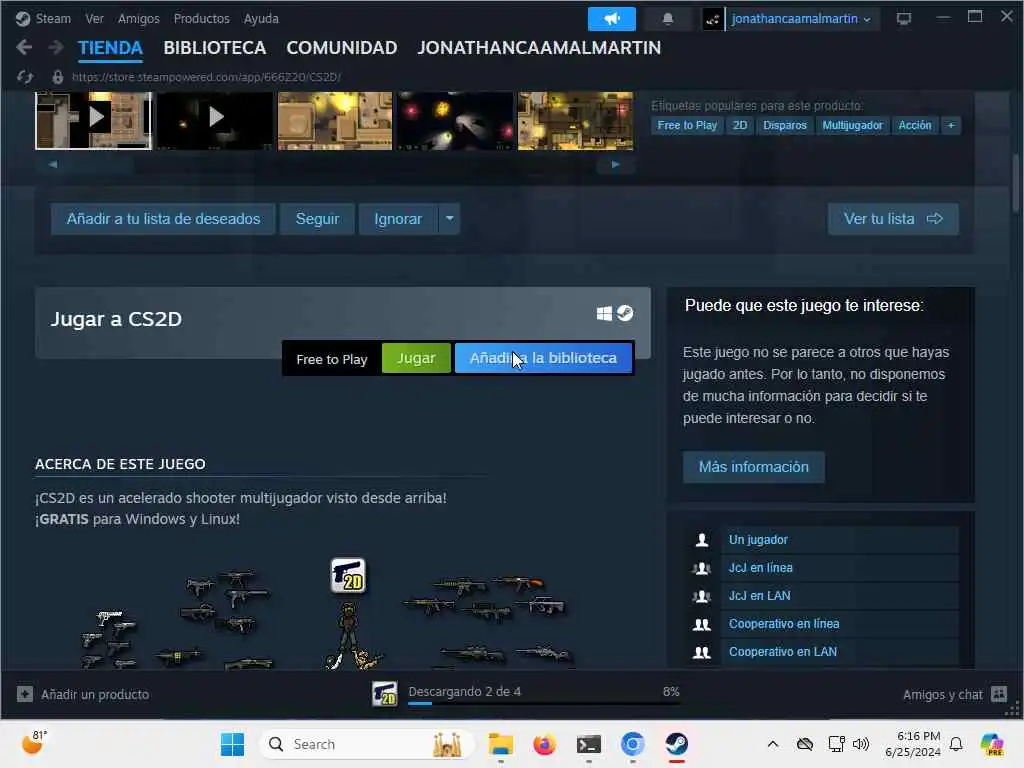The image size is (1024, 768).
Task: Open the Cooperativo en línea link
Action: point(784,624)
